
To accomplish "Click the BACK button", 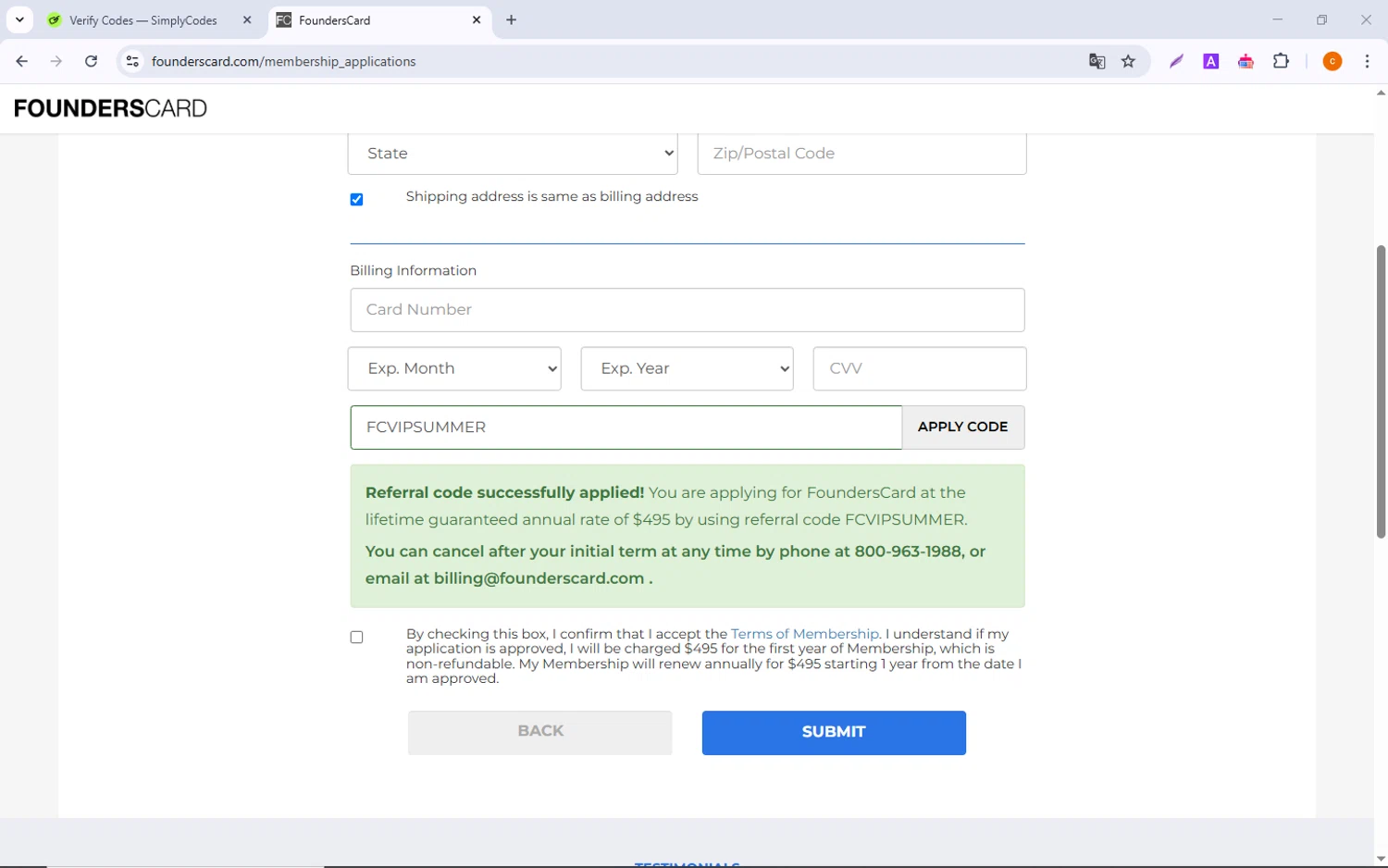I will coord(539,732).
